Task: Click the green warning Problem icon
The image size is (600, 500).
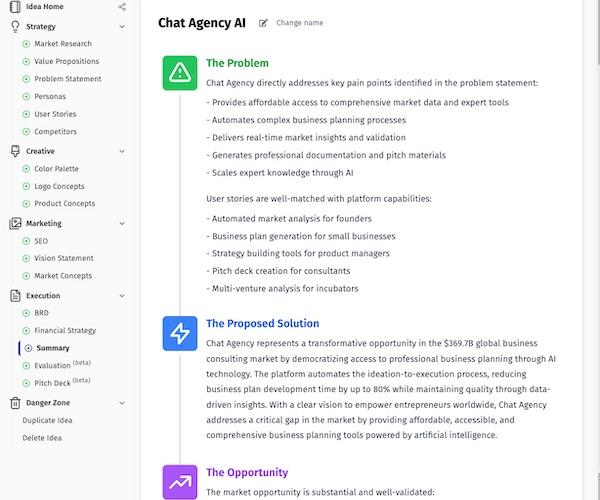Action: click(x=180, y=73)
